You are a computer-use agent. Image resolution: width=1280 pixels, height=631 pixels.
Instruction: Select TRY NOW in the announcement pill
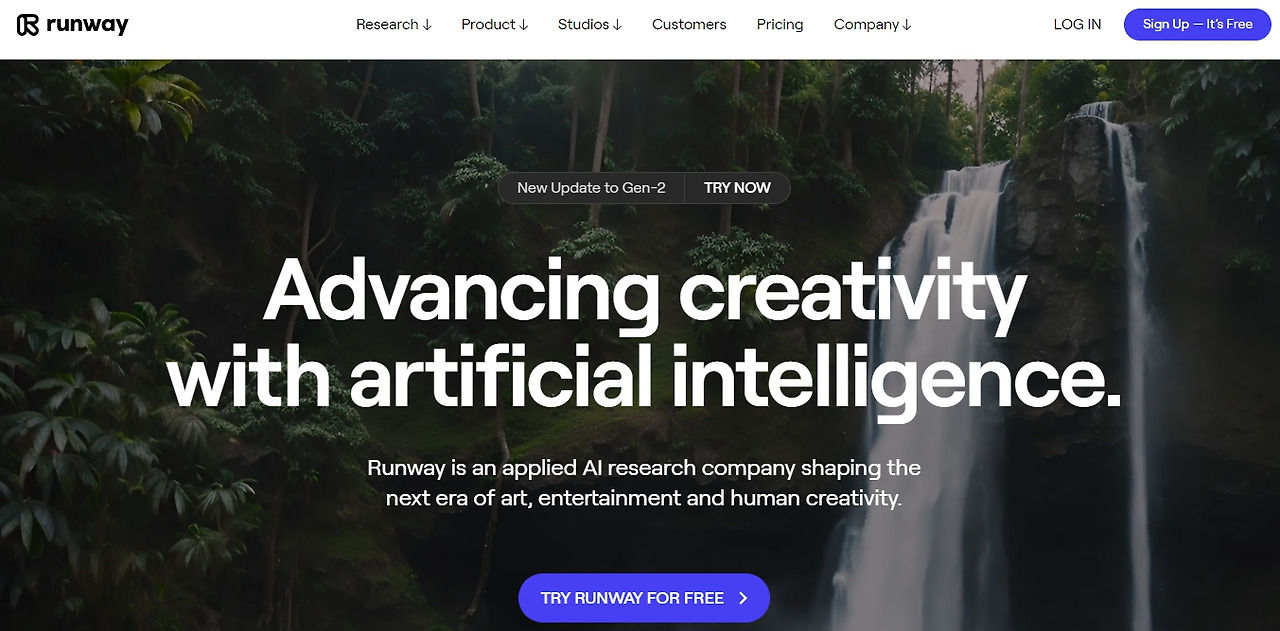(x=737, y=188)
